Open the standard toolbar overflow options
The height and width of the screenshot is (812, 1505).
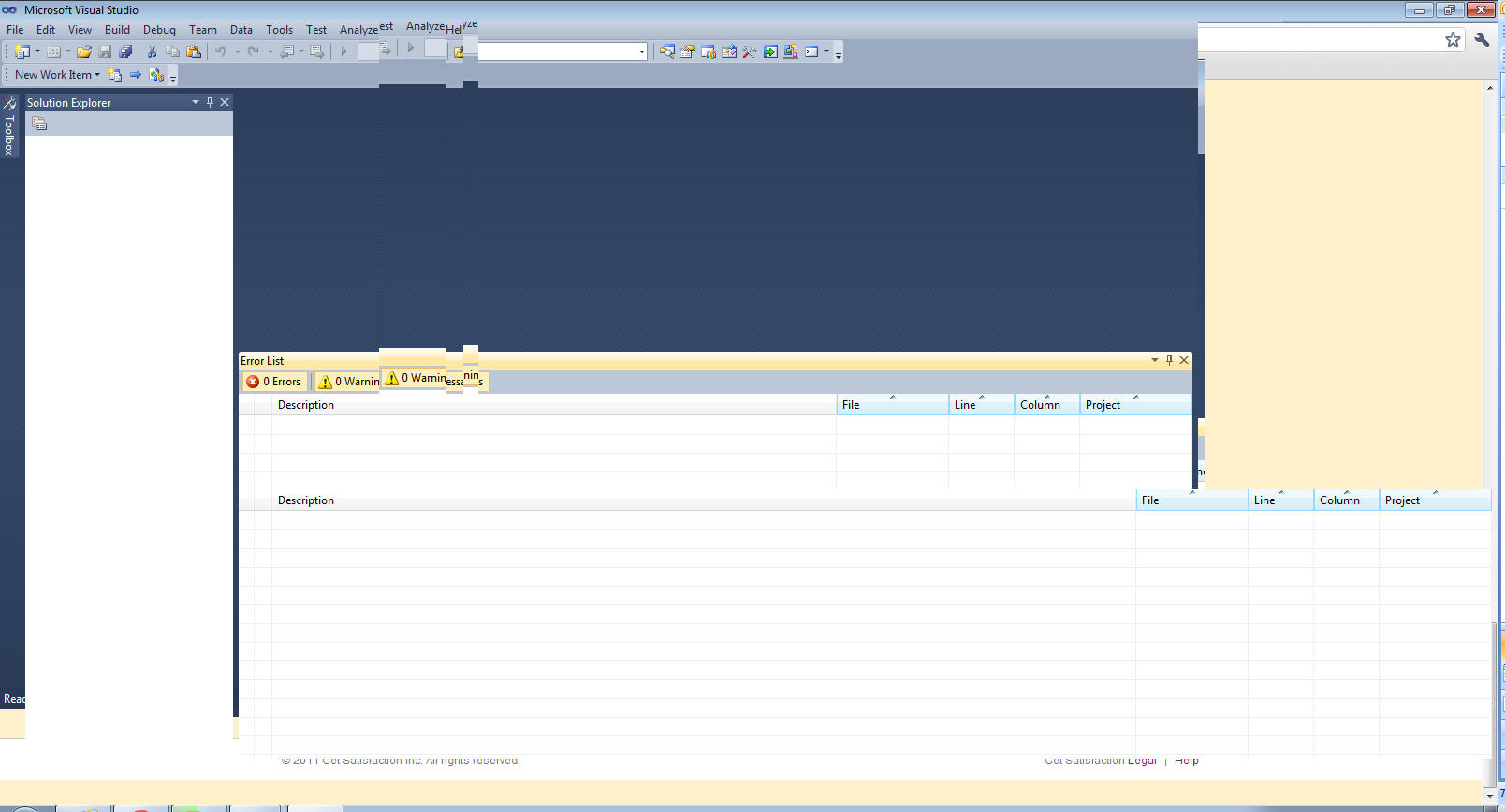(x=839, y=53)
